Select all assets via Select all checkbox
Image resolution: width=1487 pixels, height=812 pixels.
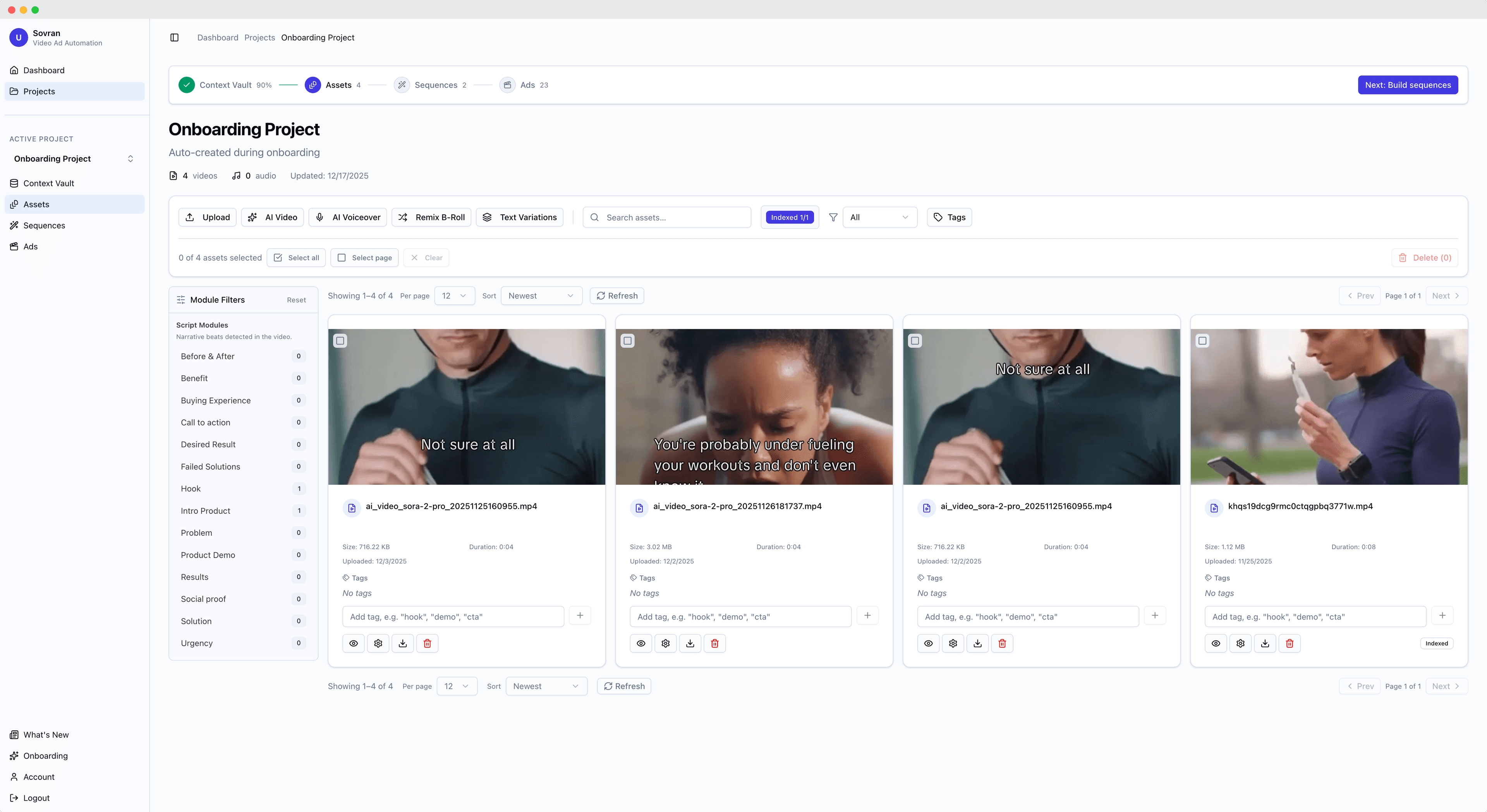[296, 258]
